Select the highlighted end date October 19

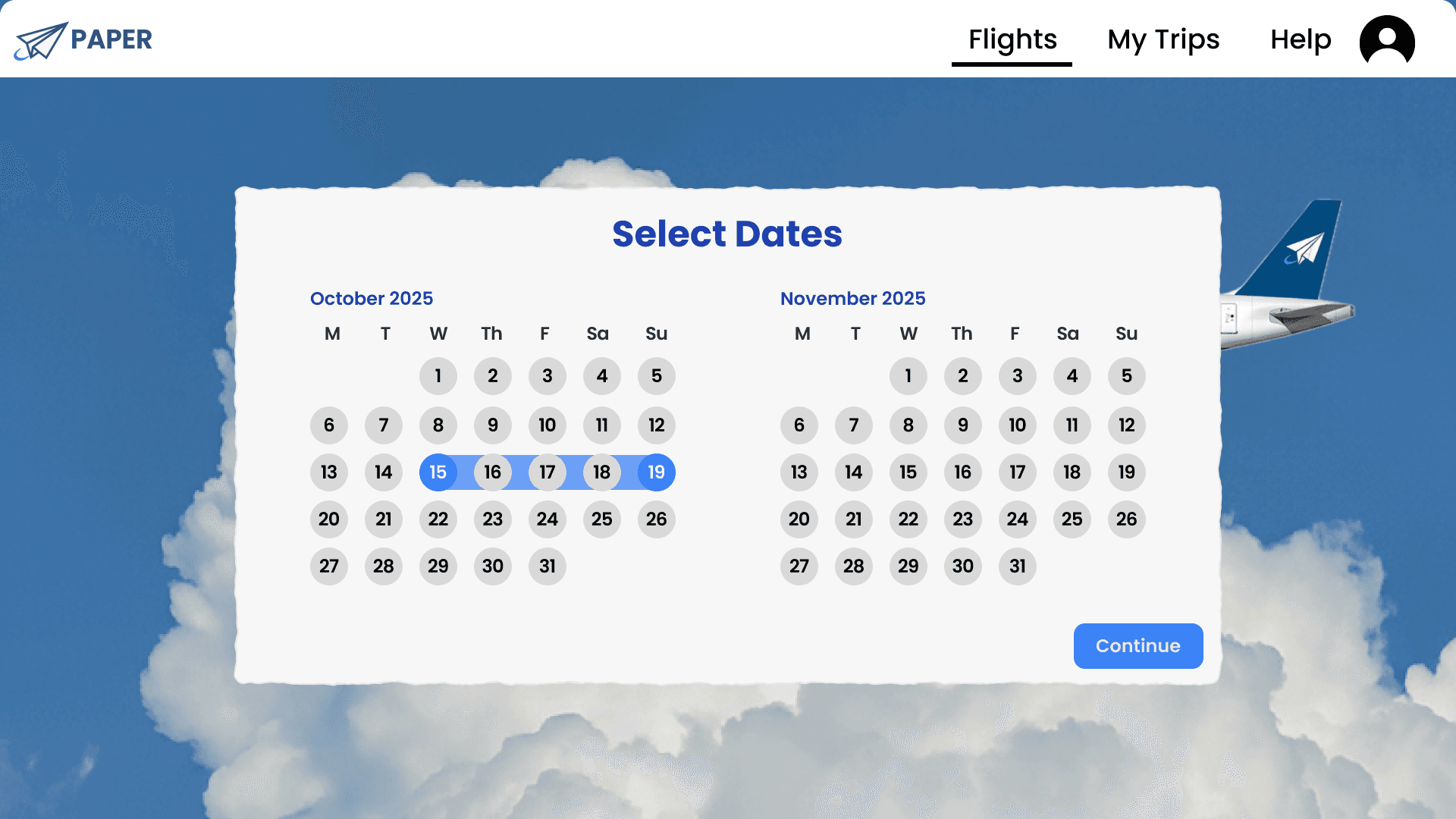click(657, 472)
